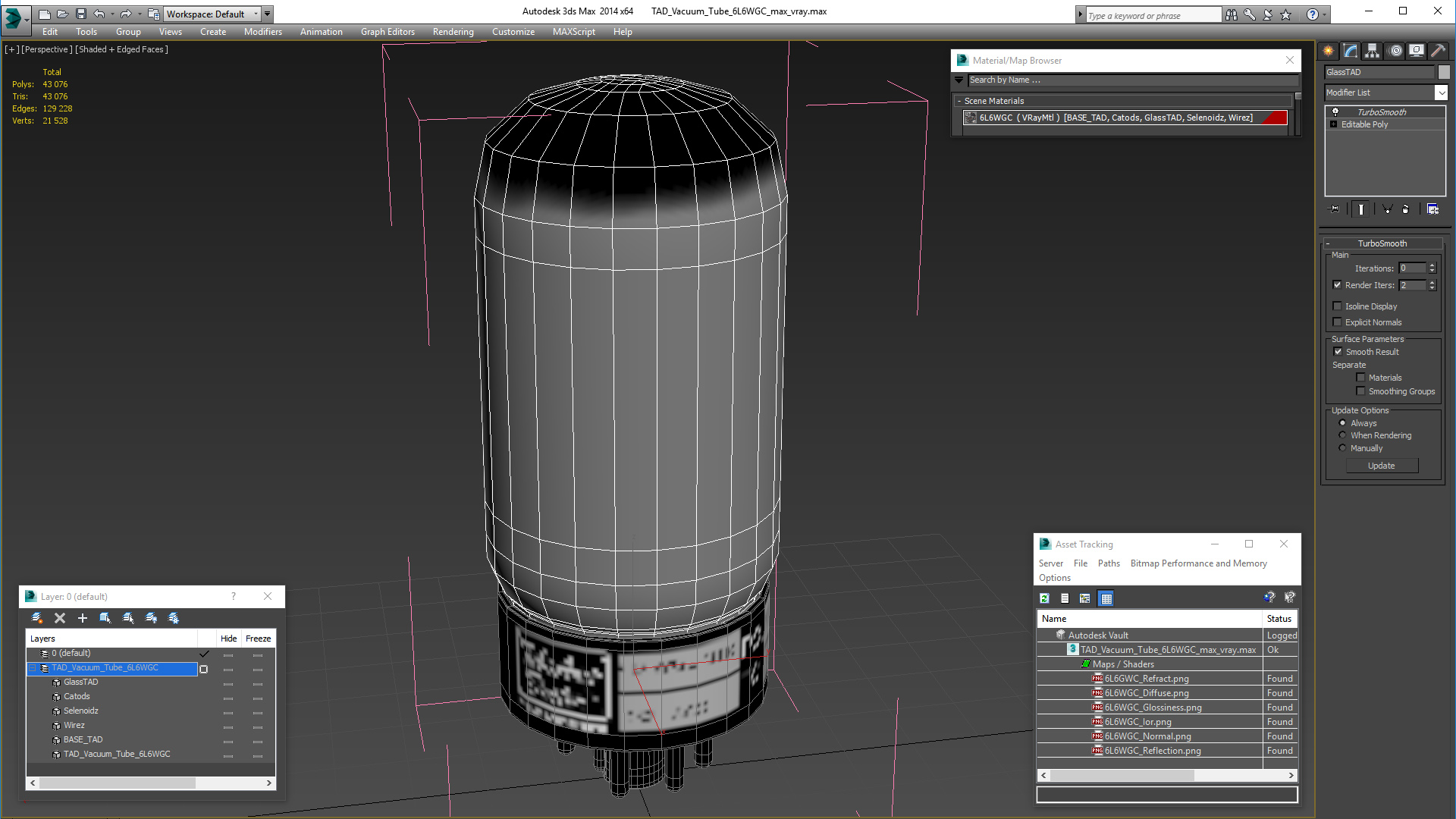Viewport: 1456px width, 819px height.
Task: Open the Modifier List dropdown
Action: tap(1441, 93)
